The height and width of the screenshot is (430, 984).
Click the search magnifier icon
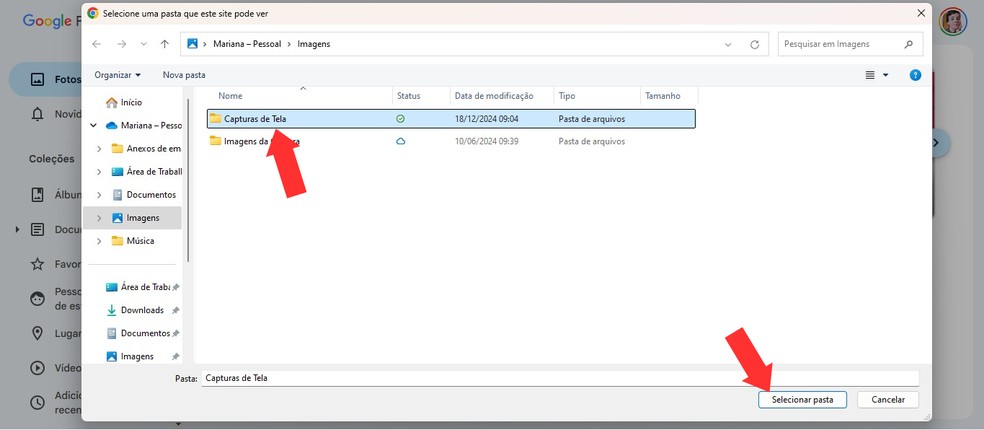(x=909, y=44)
